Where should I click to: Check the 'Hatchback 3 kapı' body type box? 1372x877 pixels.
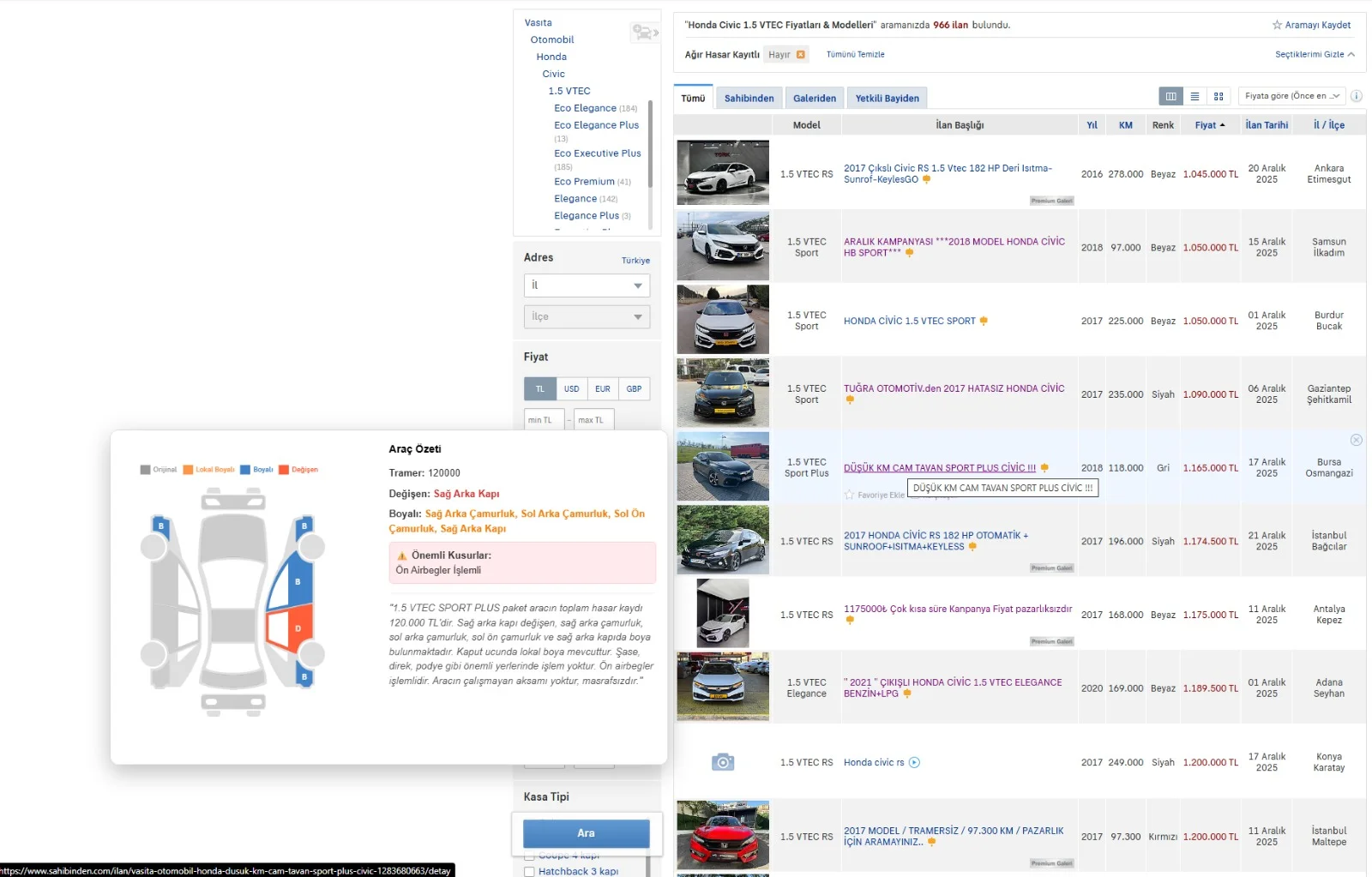[x=529, y=871]
